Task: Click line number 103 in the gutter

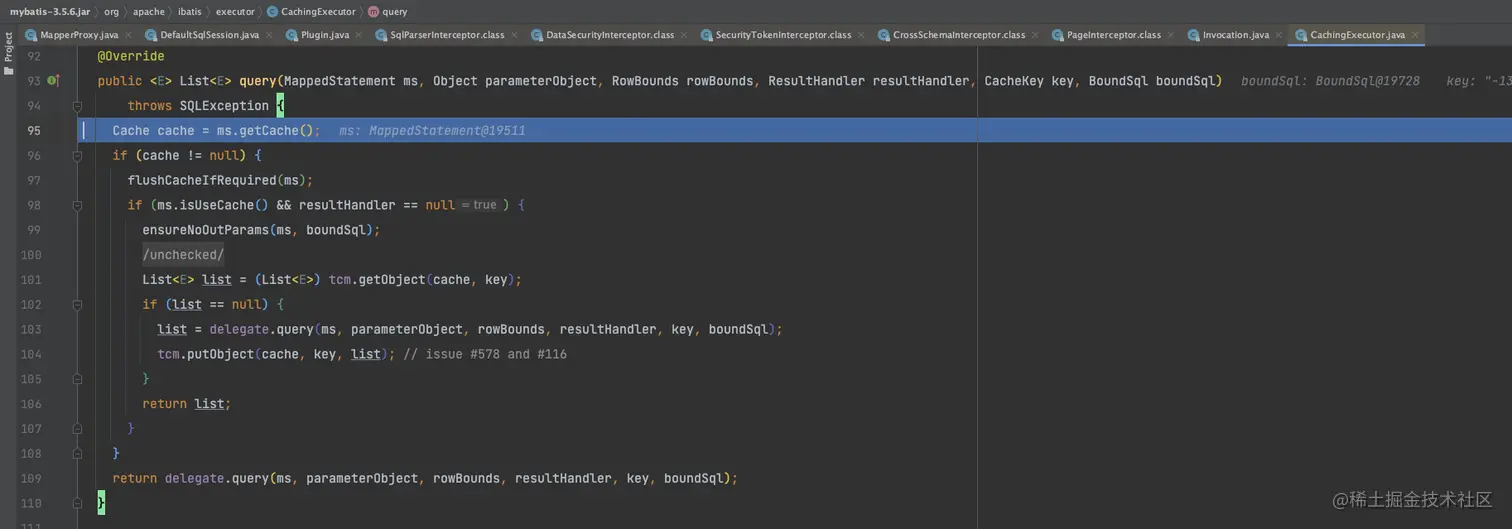Action: click(31, 329)
